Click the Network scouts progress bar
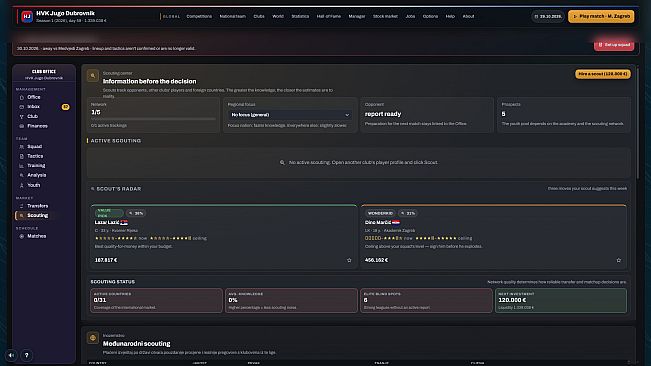 (x=153, y=119)
